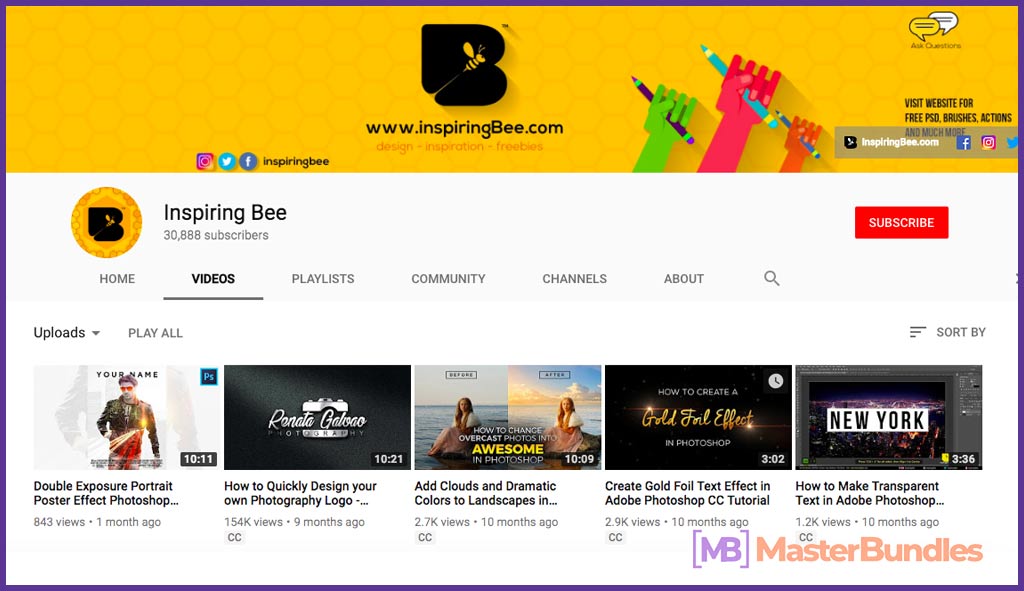This screenshot has height=591, width=1024.
Task: Click the before/after landscape thumbnail
Action: click(507, 417)
